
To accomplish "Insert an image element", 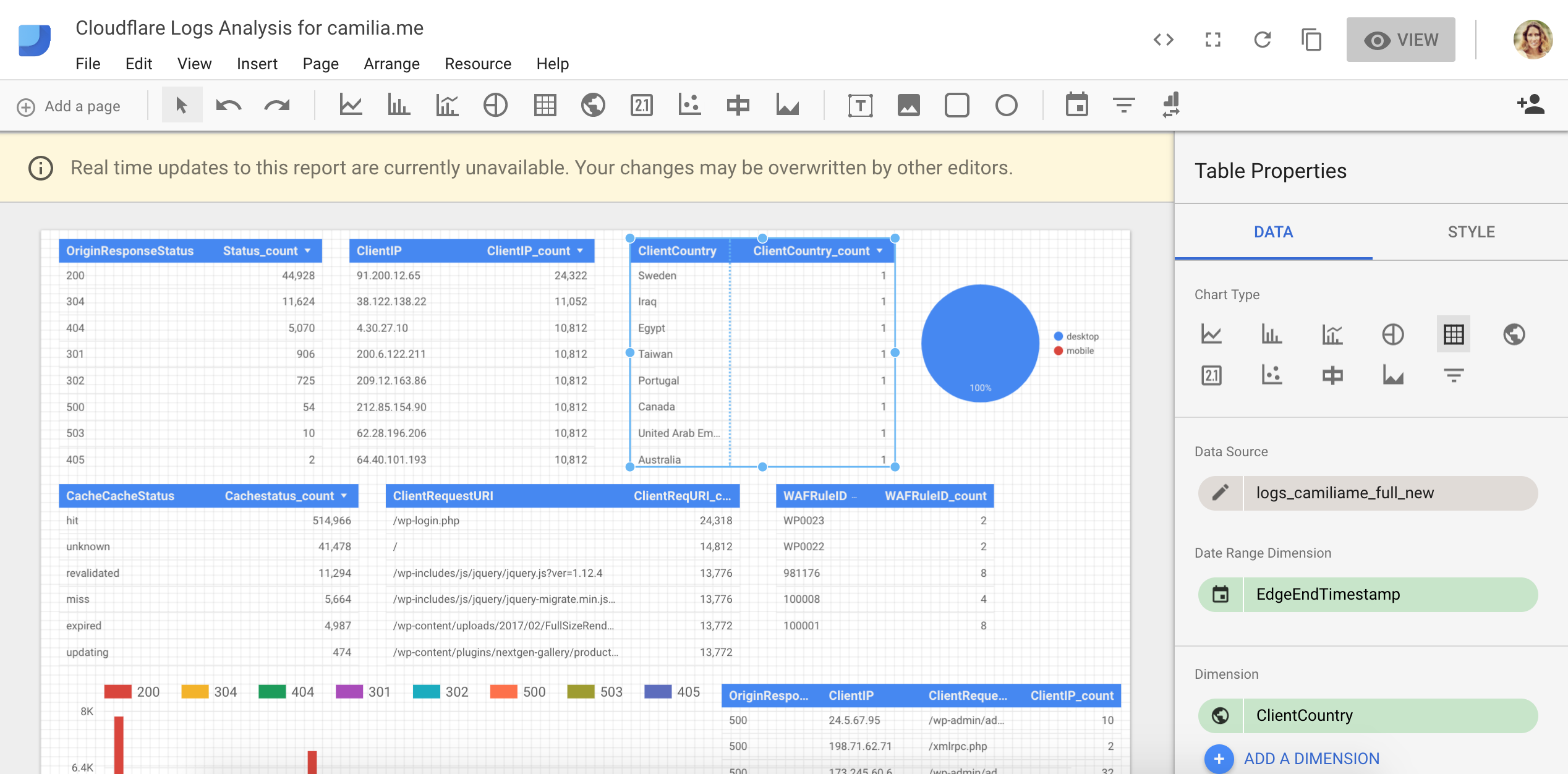I will [908, 105].
